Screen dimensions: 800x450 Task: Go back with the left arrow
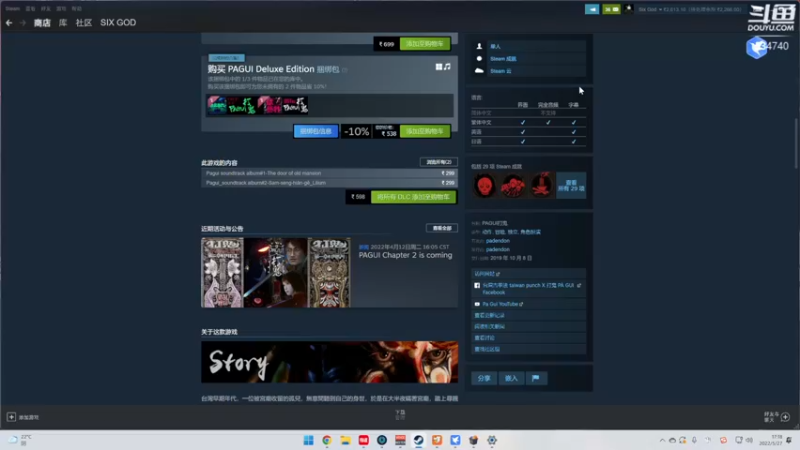point(9,22)
